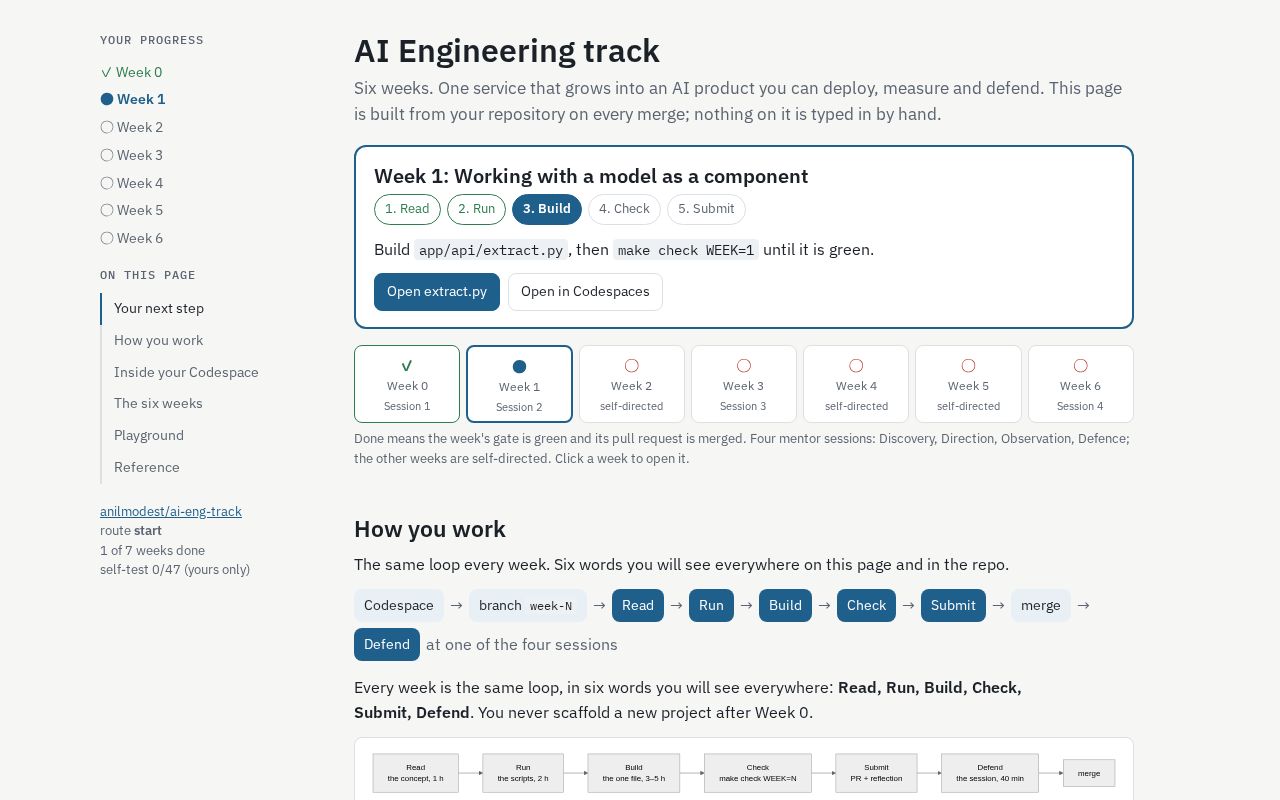The image size is (1280, 800).
Task: Click the 'app/api/extract.py' code snippet
Action: click(491, 250)
